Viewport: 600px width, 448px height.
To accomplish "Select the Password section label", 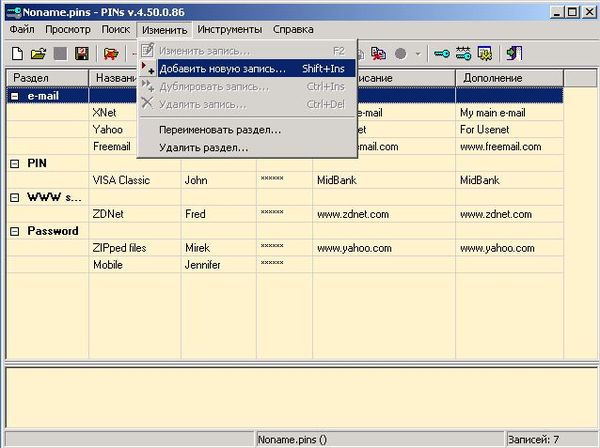I will coord(53,231).
